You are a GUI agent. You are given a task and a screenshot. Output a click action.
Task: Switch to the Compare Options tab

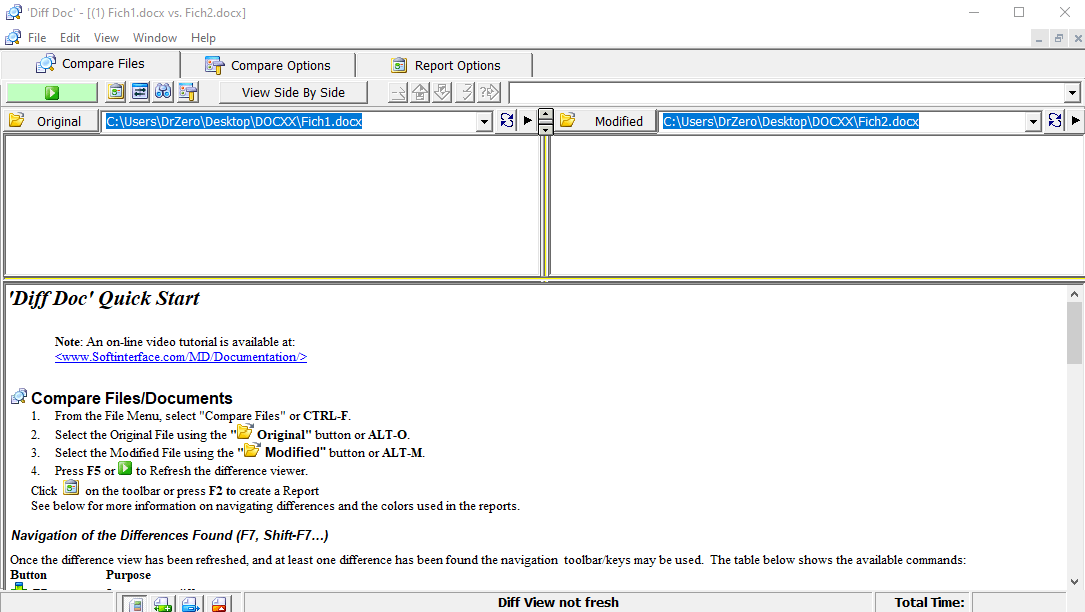(x=268, y=65)
